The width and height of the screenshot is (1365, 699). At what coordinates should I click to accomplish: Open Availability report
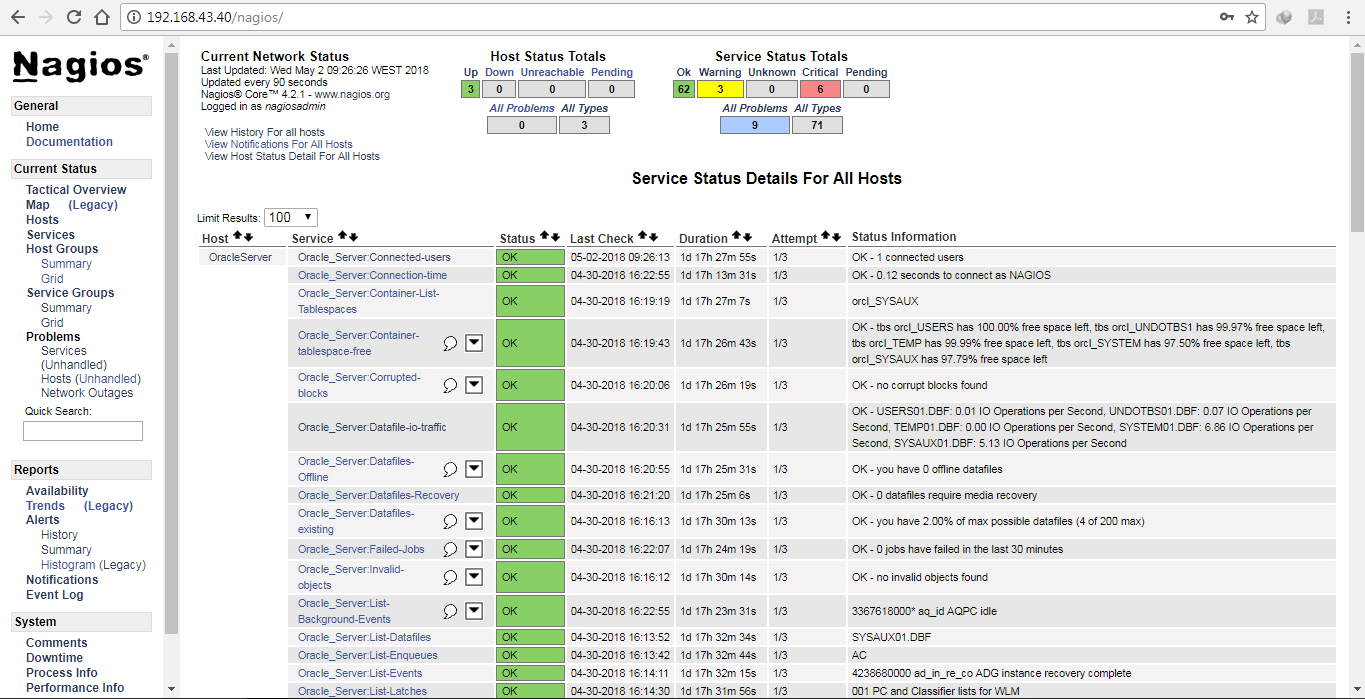point(57,491)
